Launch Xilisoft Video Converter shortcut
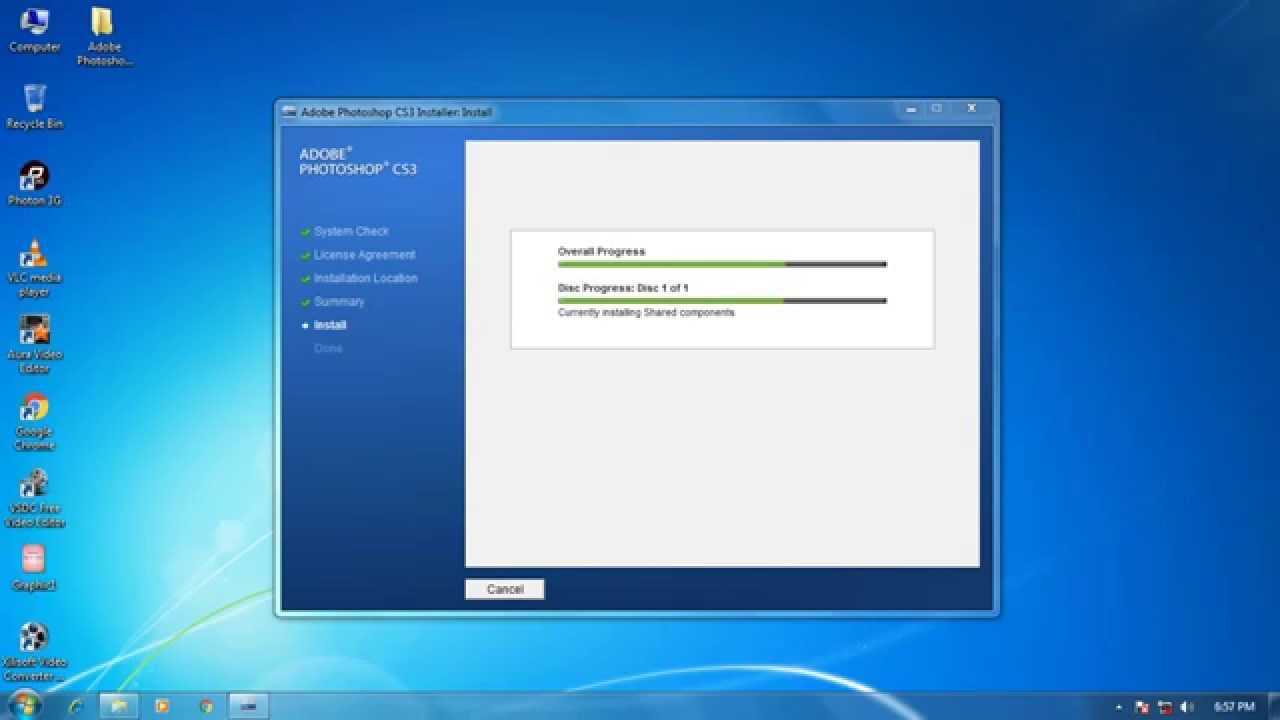1280x720 pixels. pyautogui.click(x=35, y=652)
